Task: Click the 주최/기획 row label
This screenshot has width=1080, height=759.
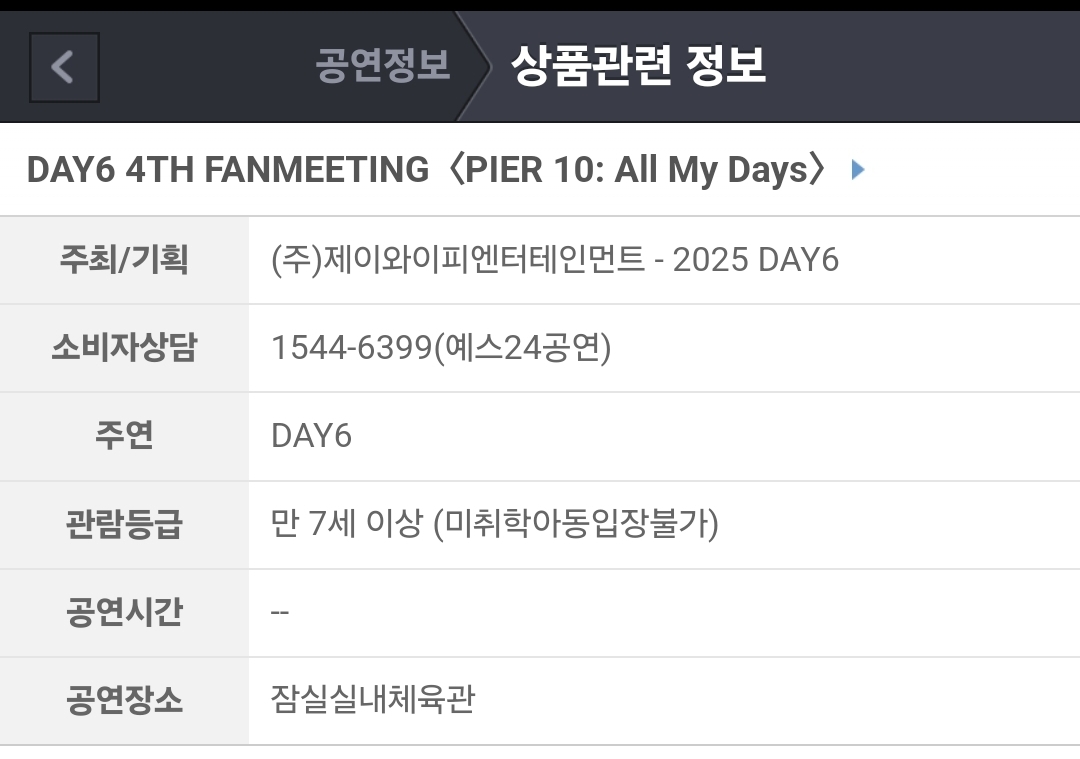Action: pyautogui.click(x=124, y=260)
